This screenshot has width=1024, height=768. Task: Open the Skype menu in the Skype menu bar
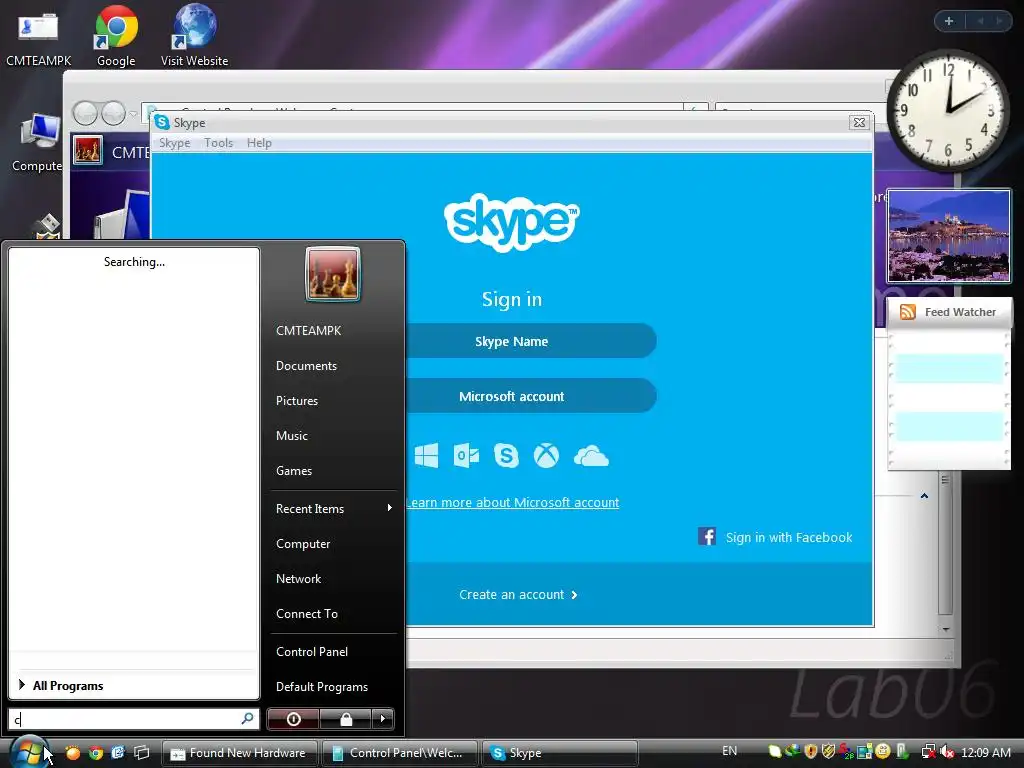click(x=174, y=143)
